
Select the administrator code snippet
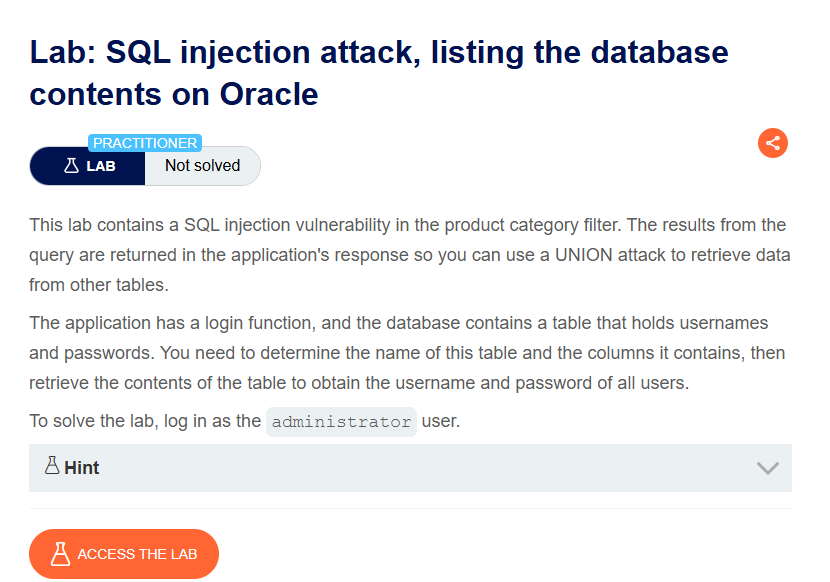[341, 422]
